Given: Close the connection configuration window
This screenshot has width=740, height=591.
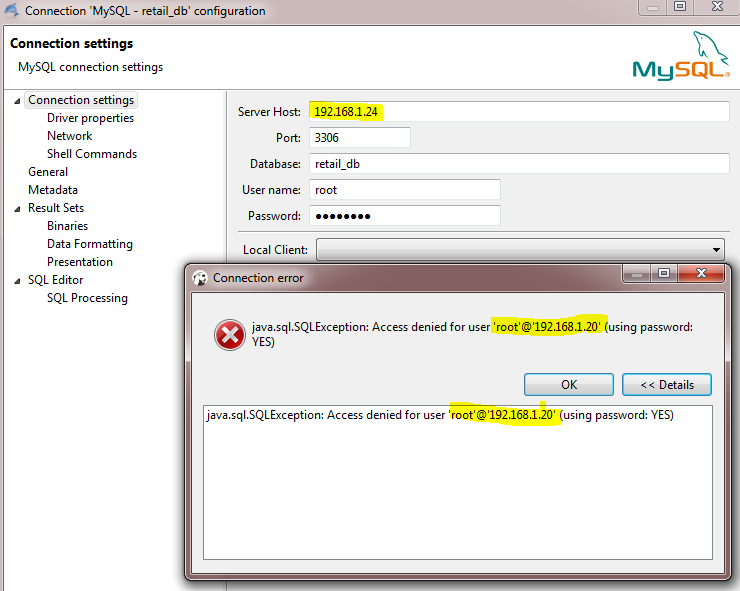Looking at the screenshot, I should (717, 7).
